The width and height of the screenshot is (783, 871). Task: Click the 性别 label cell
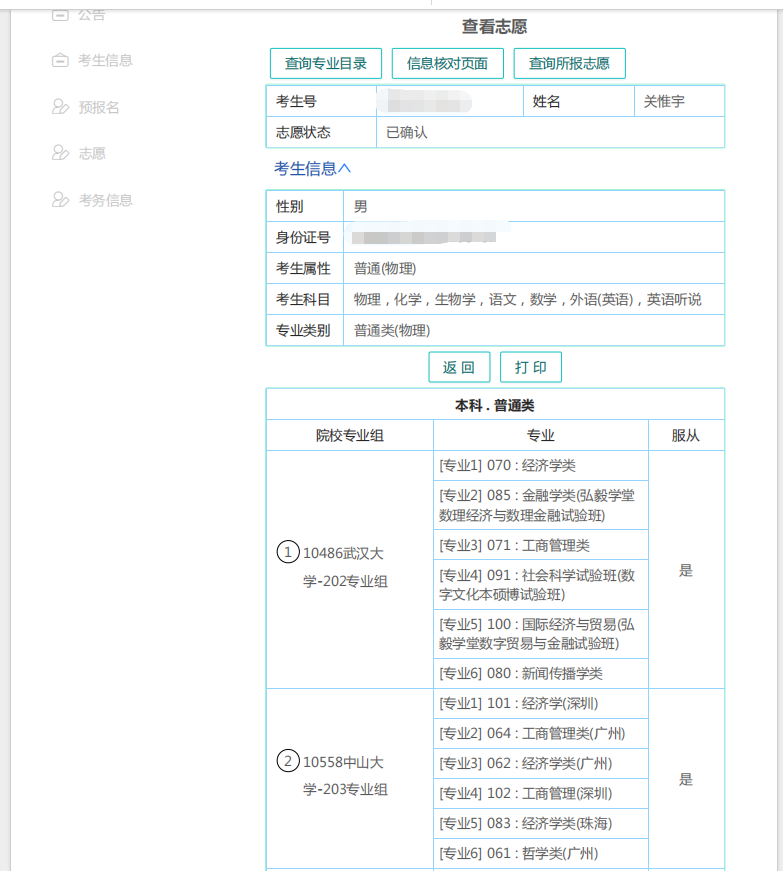tap(305, 206)
